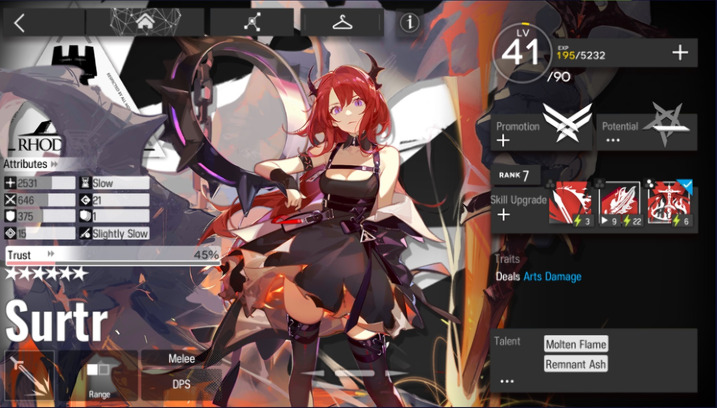Select the first skill icon costing 3
Image resolution: width=717 pixels, height=408 pixels.
coord(570,203)
